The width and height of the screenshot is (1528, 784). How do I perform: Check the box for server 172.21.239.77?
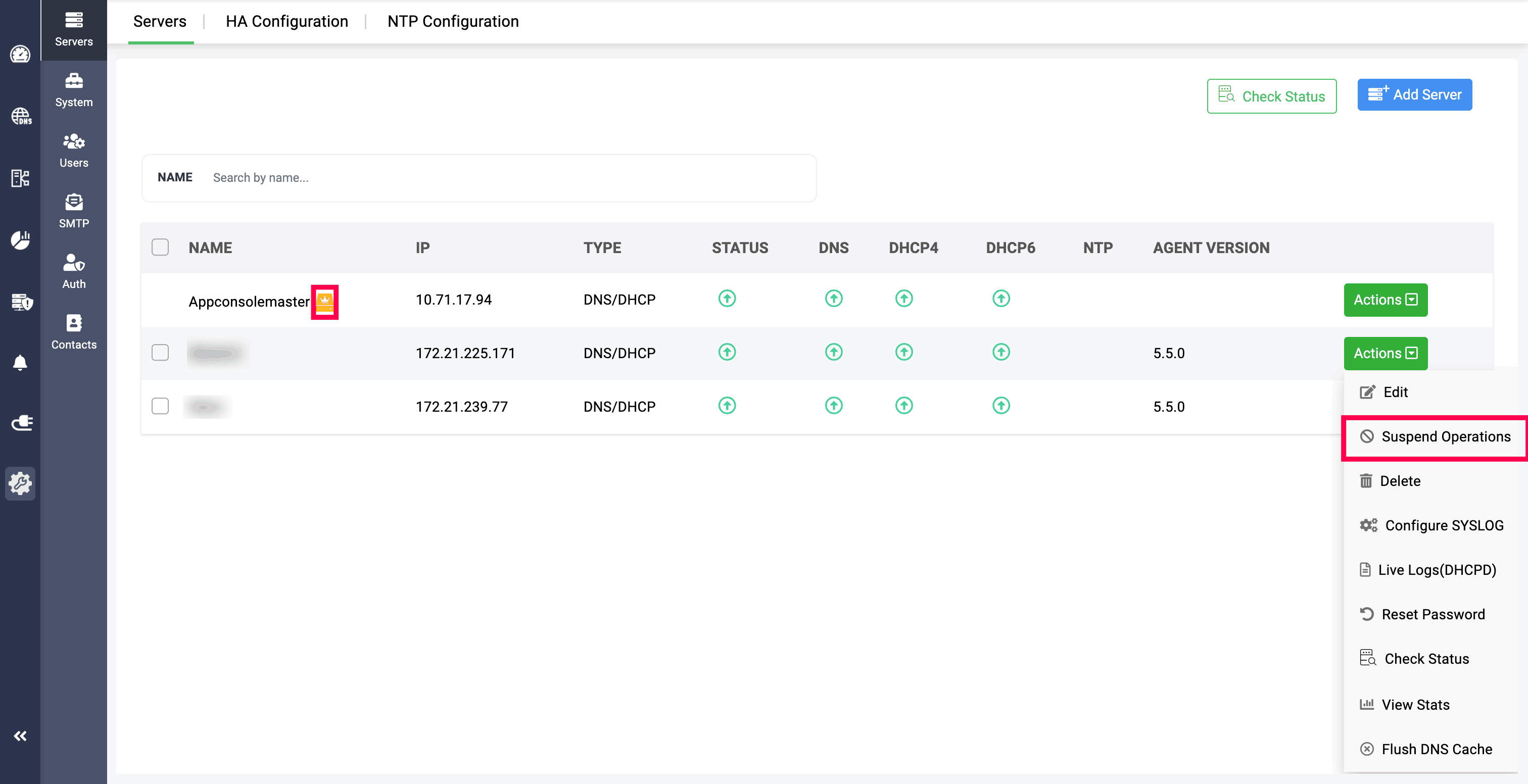point(160,406)
